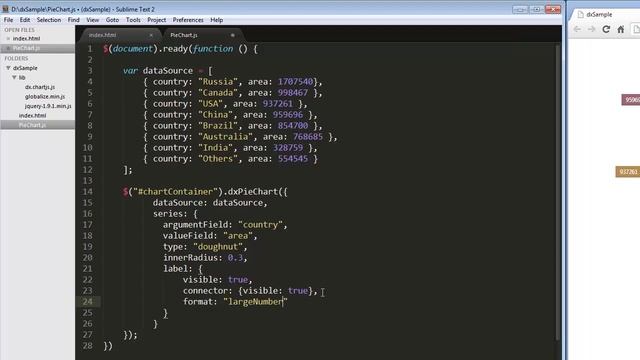Click the dataSource variable name on line 3

tap(168, 71)
